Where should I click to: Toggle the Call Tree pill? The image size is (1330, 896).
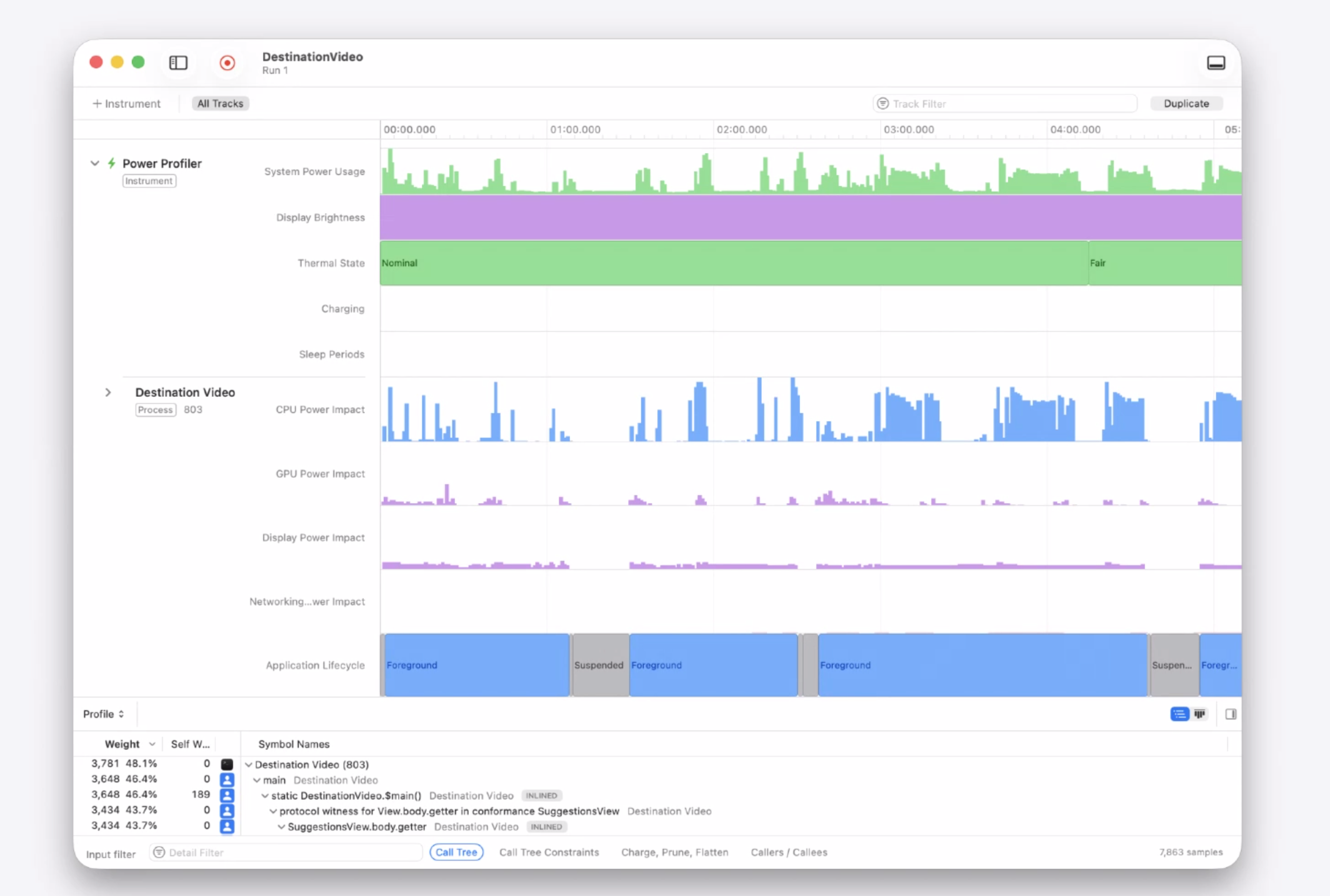(x=456, y=852)
